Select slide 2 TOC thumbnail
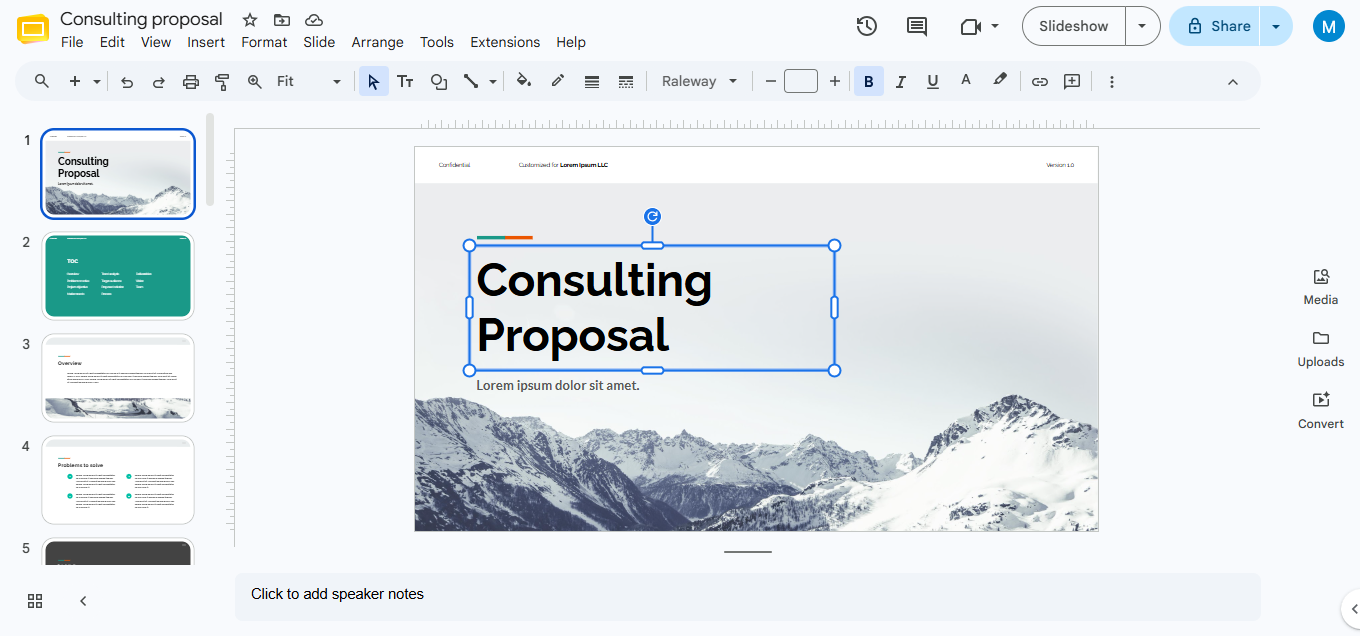Viewport: 1360px width, 636px height. click(118, 276)
